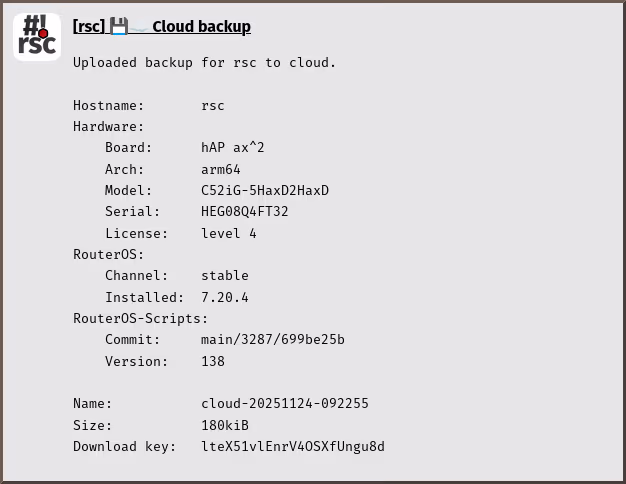Click the channel value "stable"
Viewport: 626px width, 484px height.
coord(225,275)
